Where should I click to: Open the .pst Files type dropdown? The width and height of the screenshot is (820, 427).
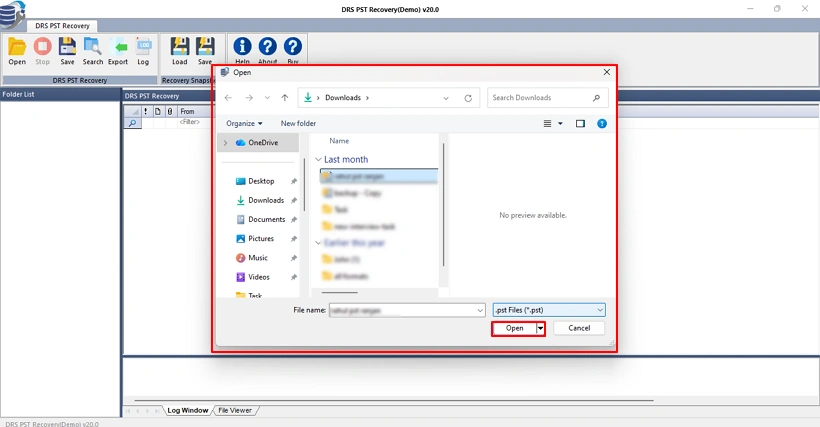[x=600, y=310]
